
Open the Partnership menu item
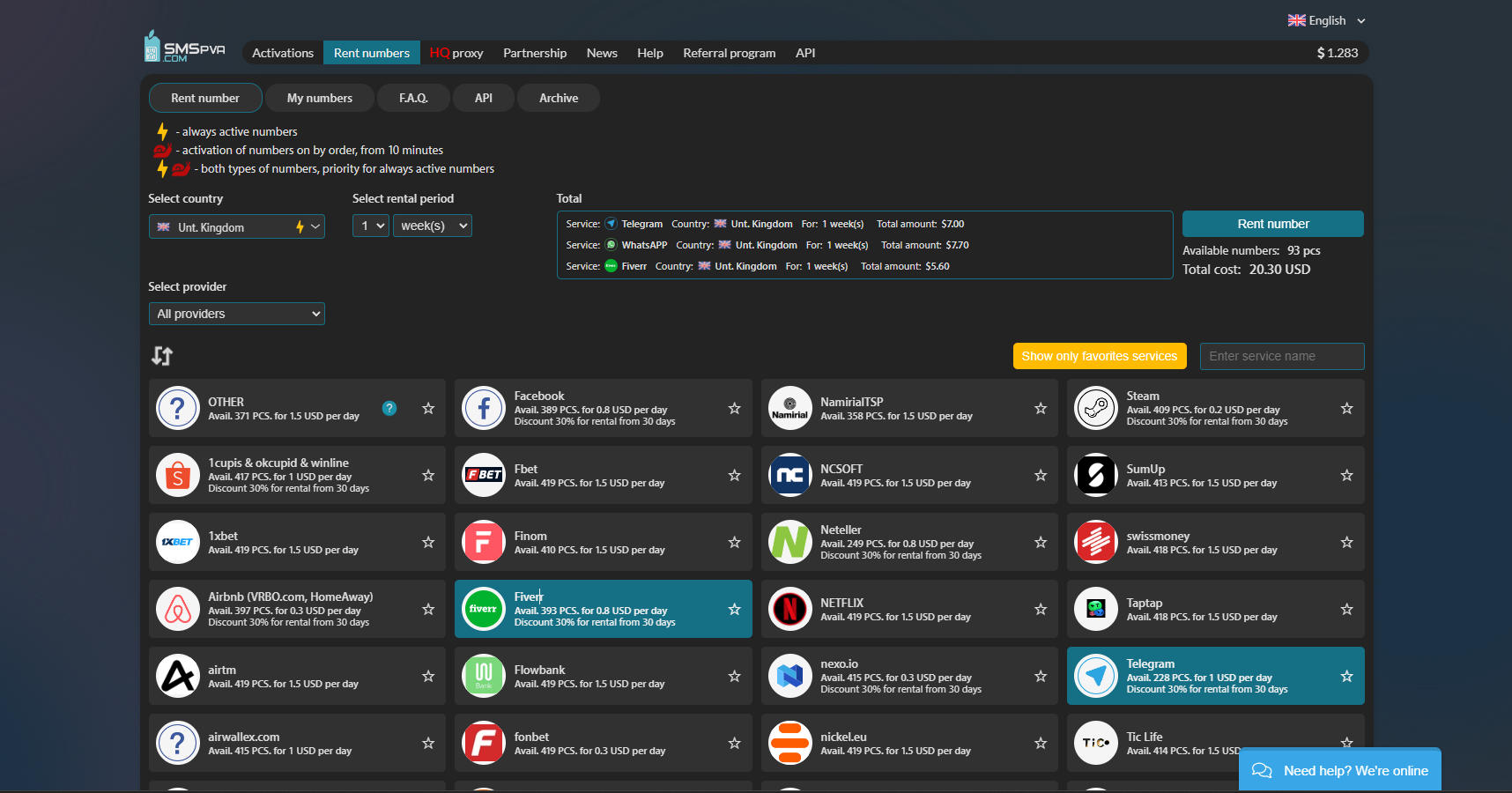coord(535,53)
